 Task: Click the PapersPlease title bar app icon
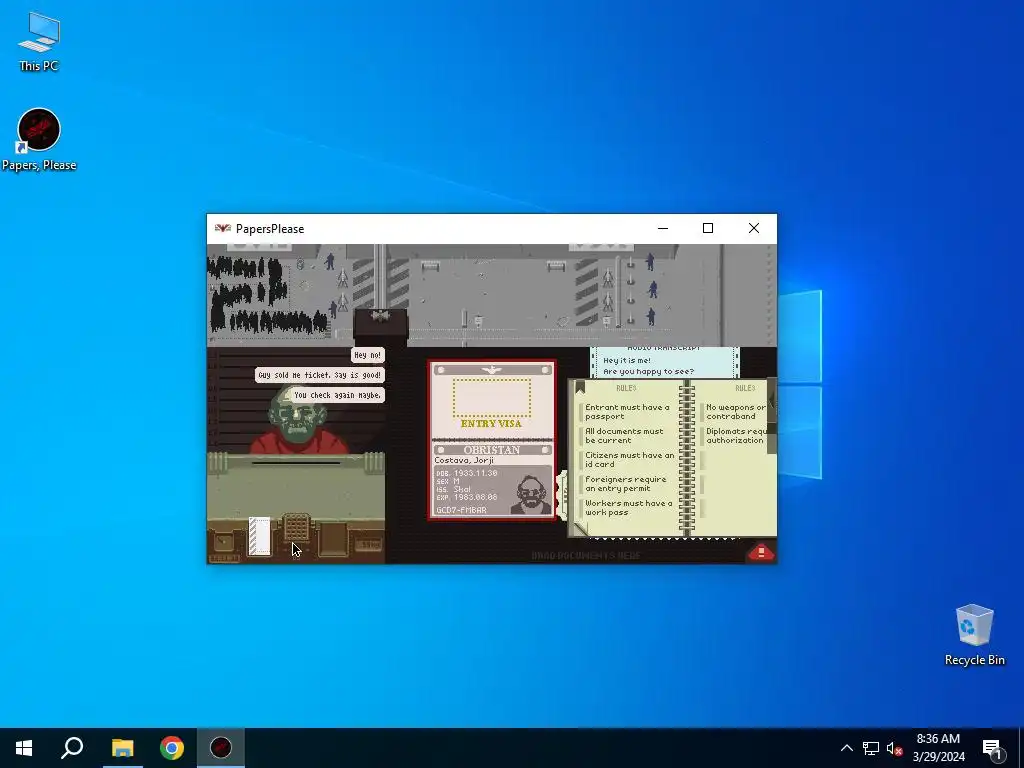[223, 229]
